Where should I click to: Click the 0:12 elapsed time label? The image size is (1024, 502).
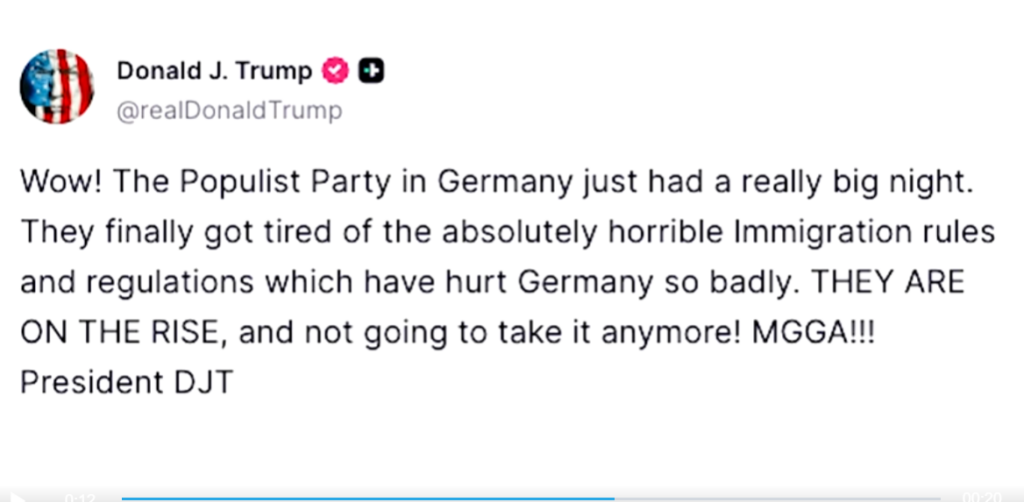click(x=80, y=498)
